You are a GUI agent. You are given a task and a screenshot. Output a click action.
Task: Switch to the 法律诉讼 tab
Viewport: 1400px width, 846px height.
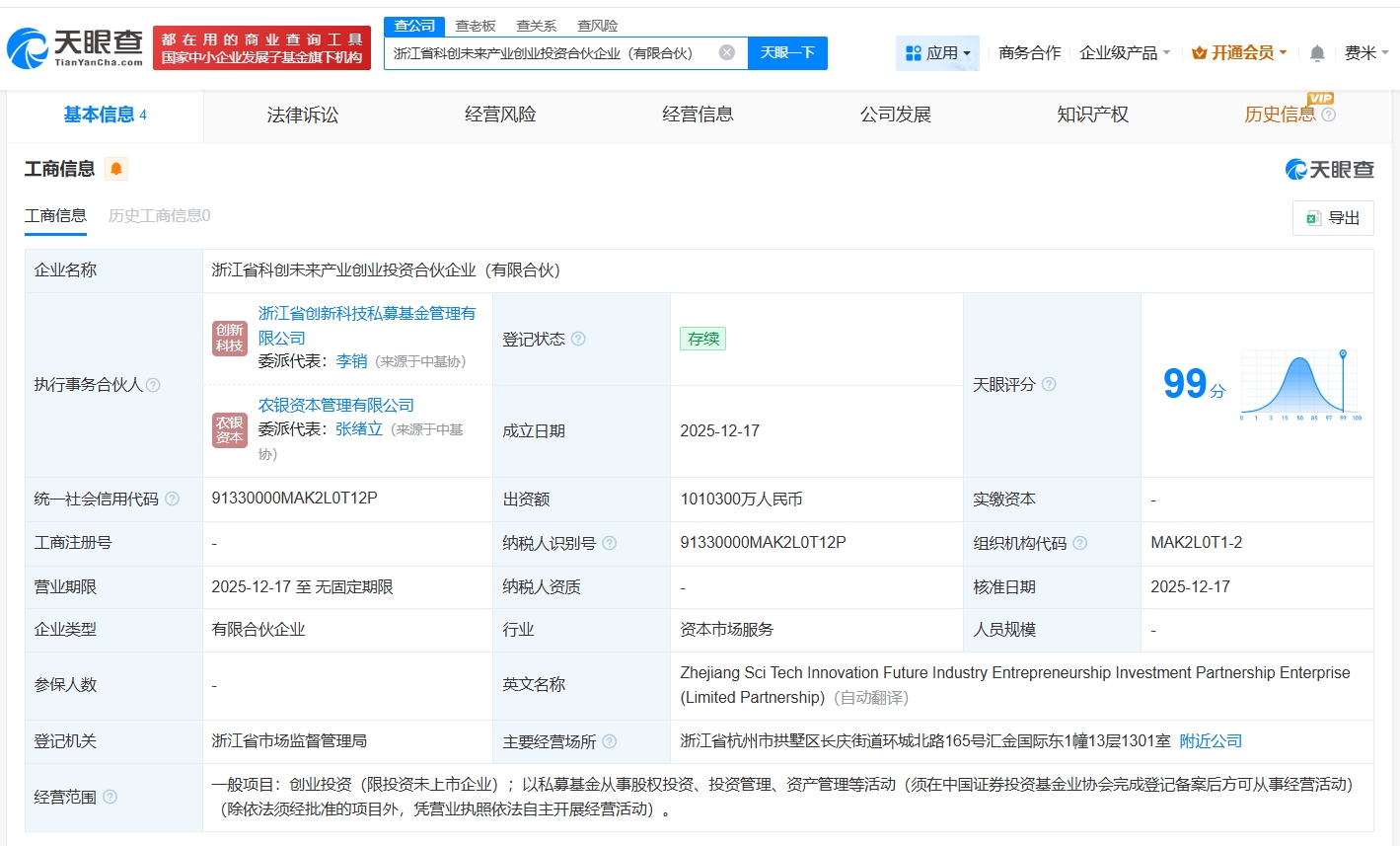pos(302,115)
